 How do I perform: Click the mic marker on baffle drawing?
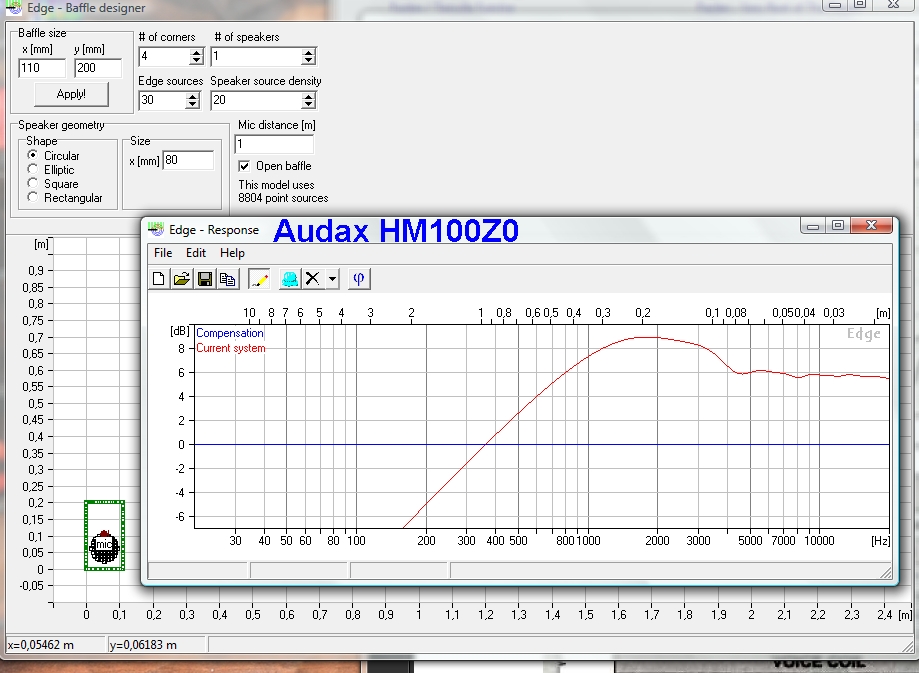point(103,545)
